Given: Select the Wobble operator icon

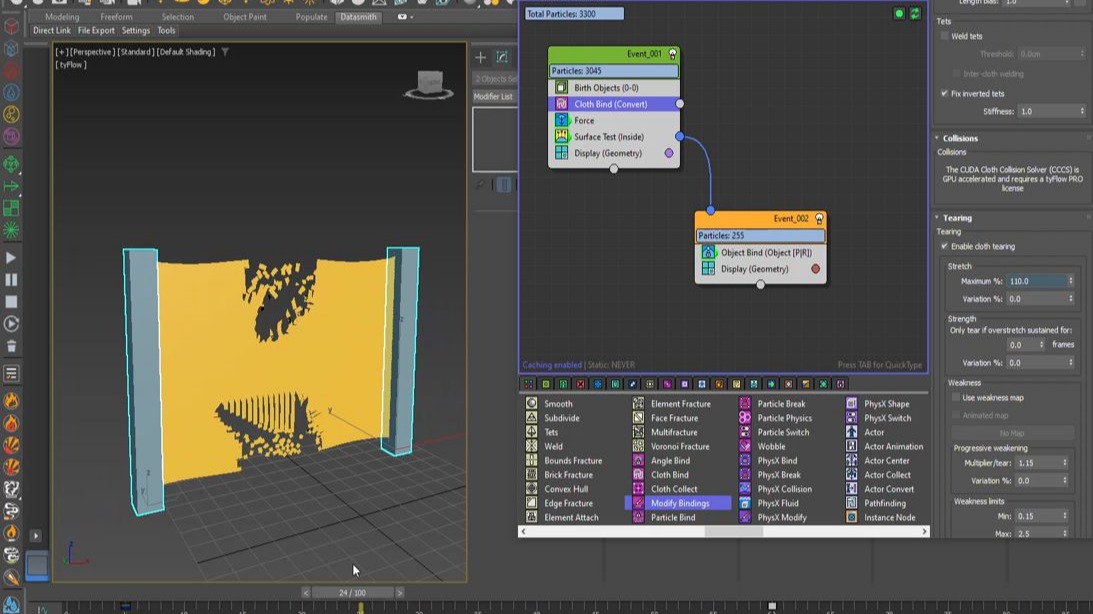Looking at the screenshot, I should pyautogui.click(x=744, y=446).
